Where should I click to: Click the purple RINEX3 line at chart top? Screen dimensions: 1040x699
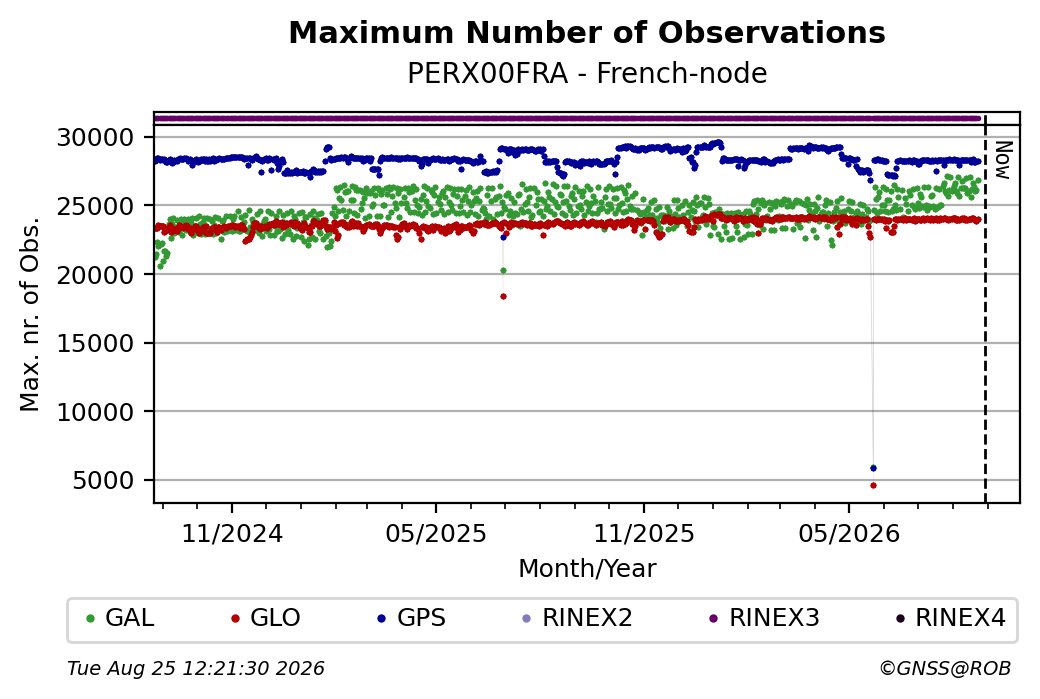tap(567, 119)
